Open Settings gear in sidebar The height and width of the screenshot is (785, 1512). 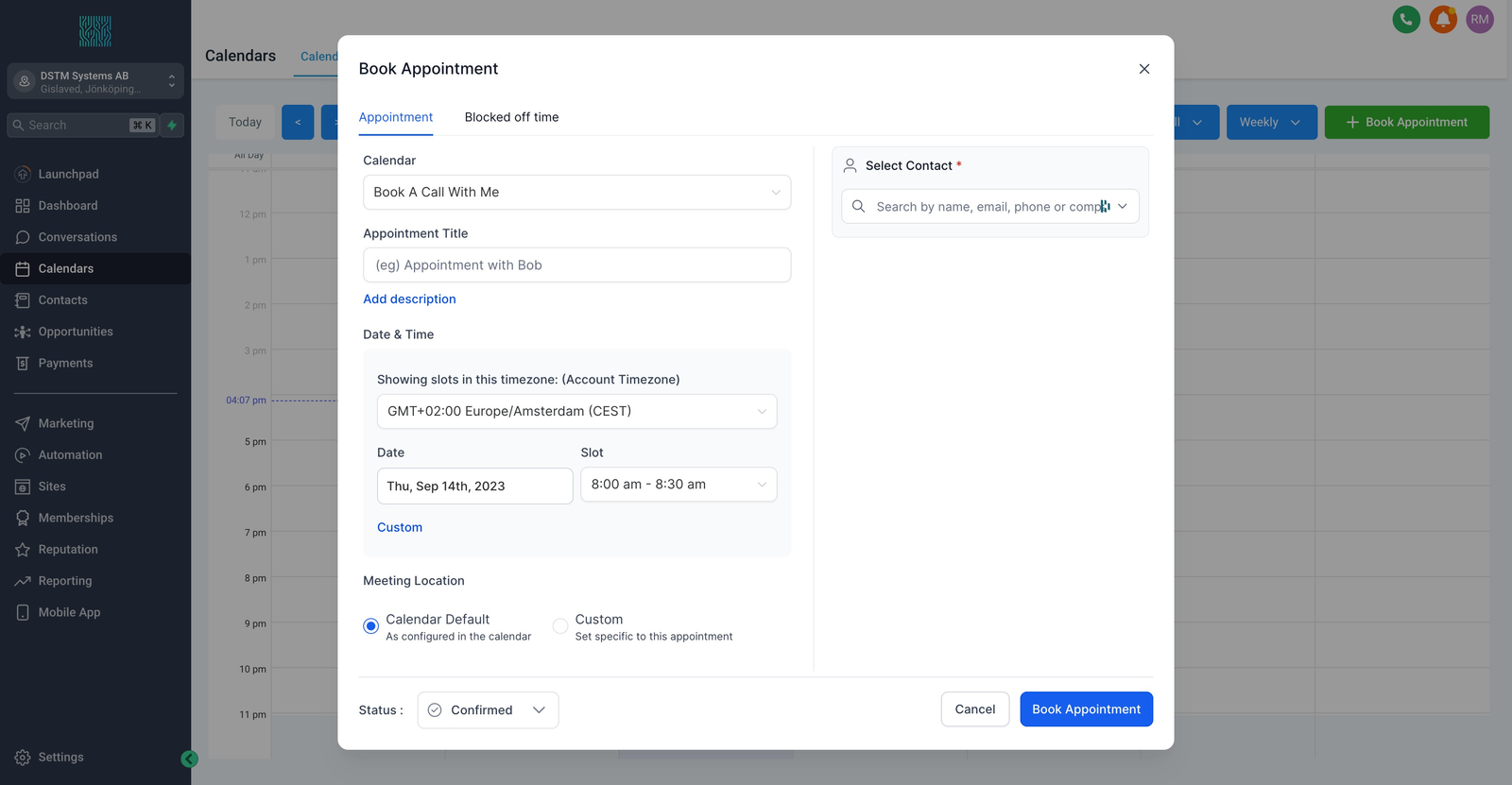point(23,758)
